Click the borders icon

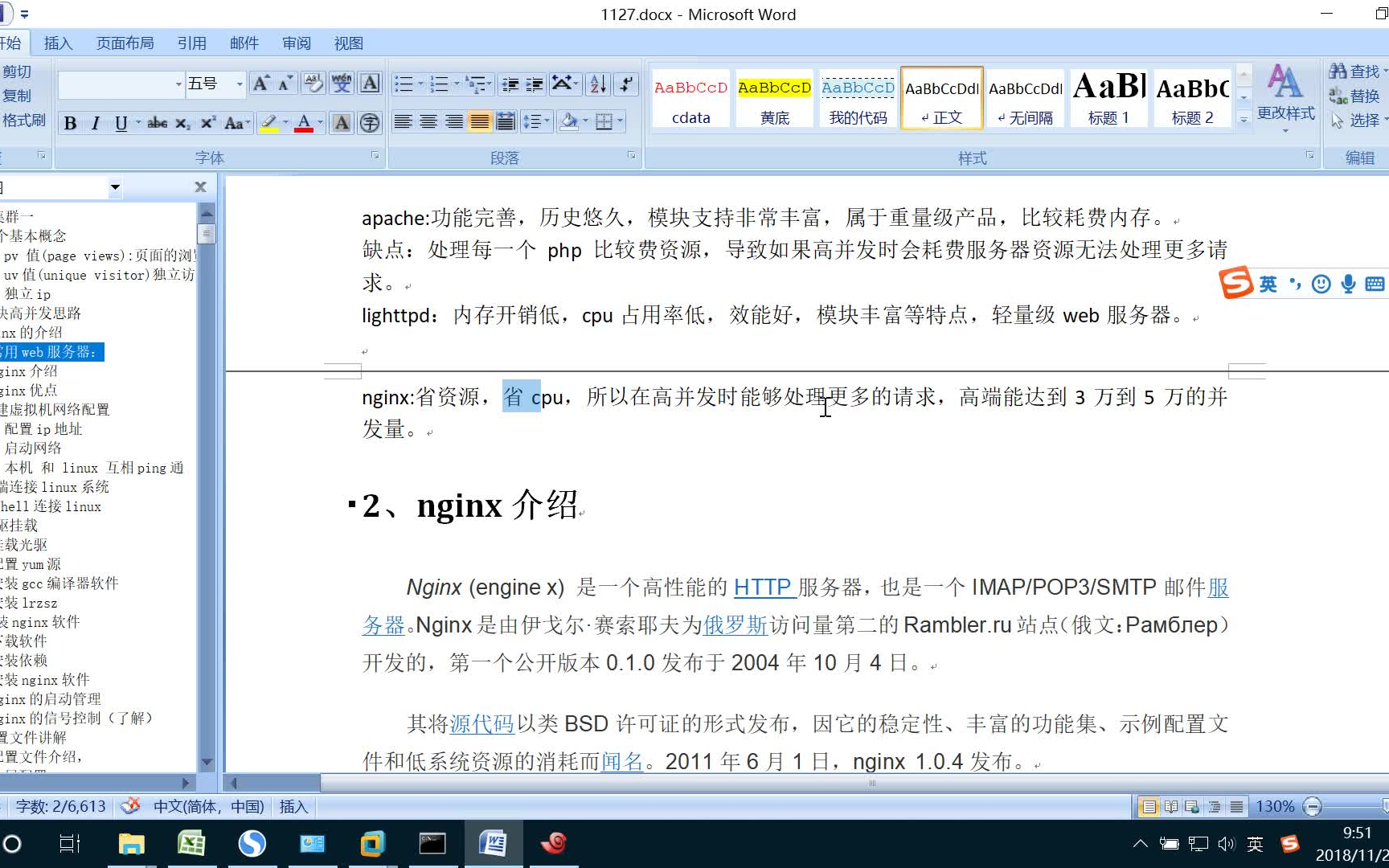coord(604,121)
